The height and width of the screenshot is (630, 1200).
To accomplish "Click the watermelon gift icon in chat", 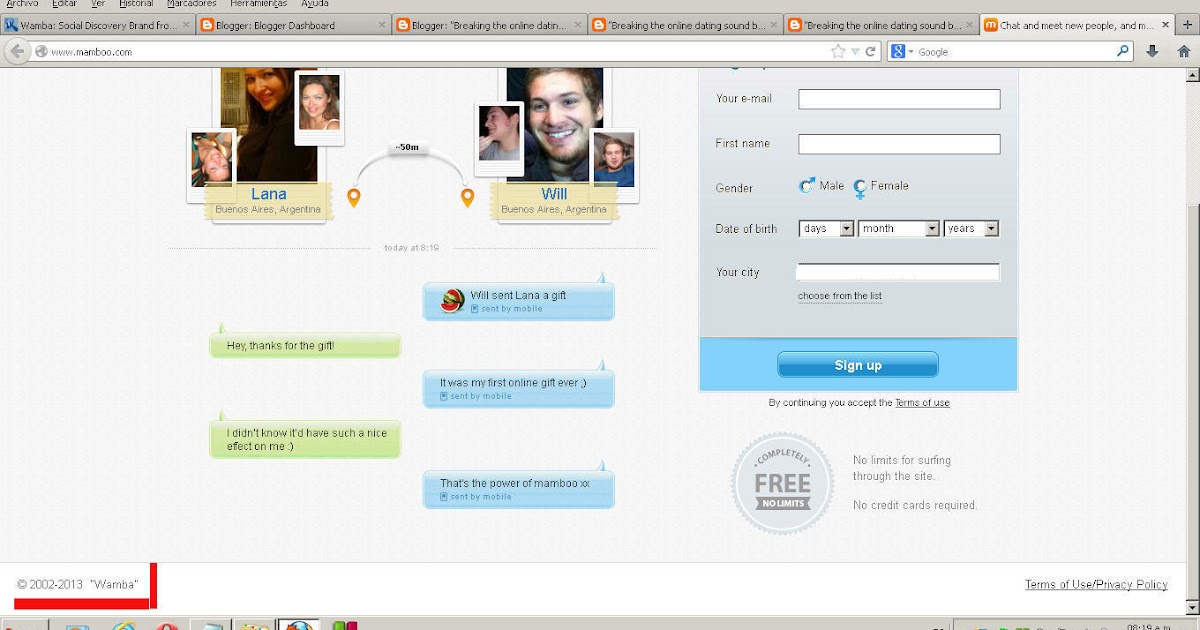I will pos(452,301).
